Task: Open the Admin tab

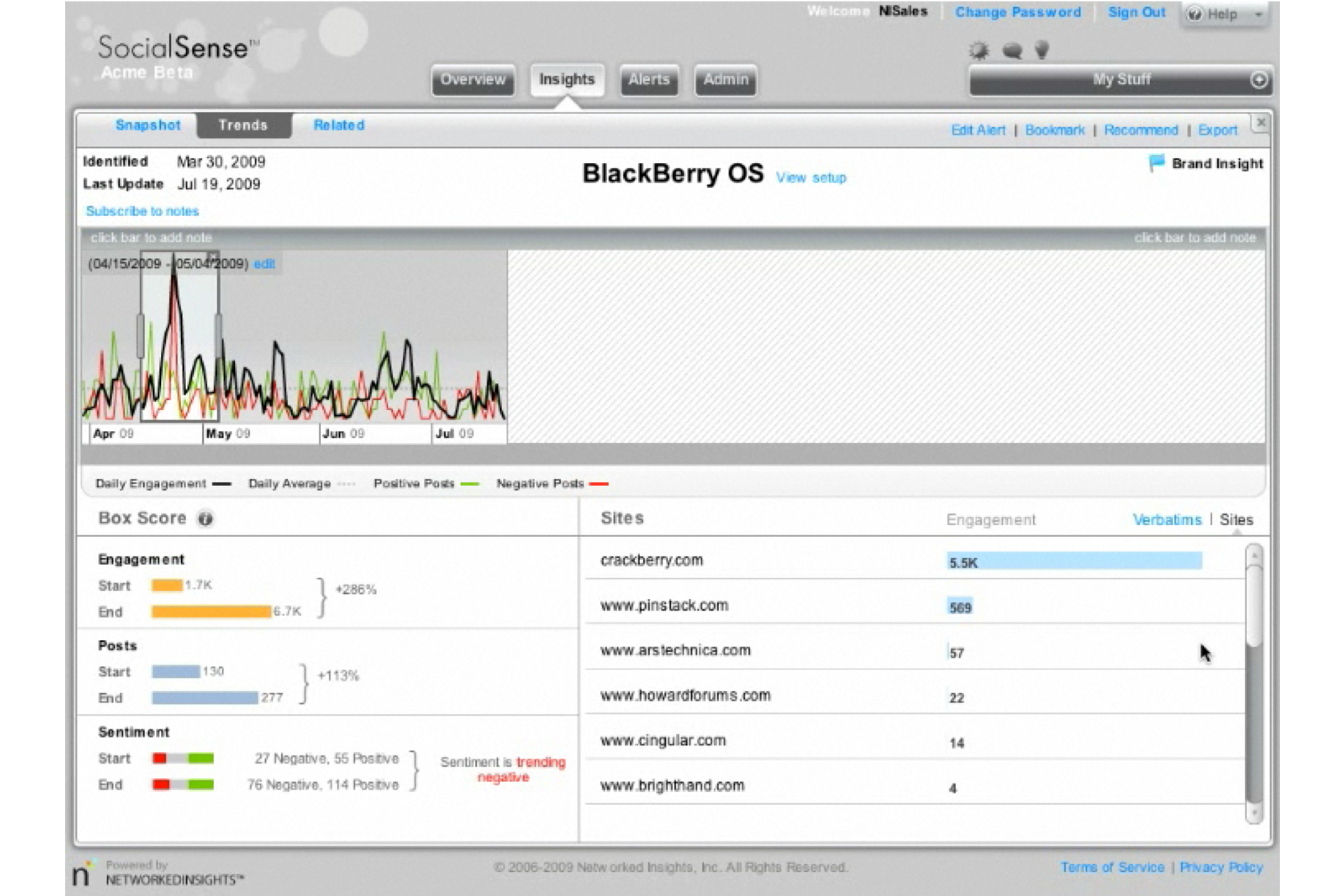Action: 725,80
